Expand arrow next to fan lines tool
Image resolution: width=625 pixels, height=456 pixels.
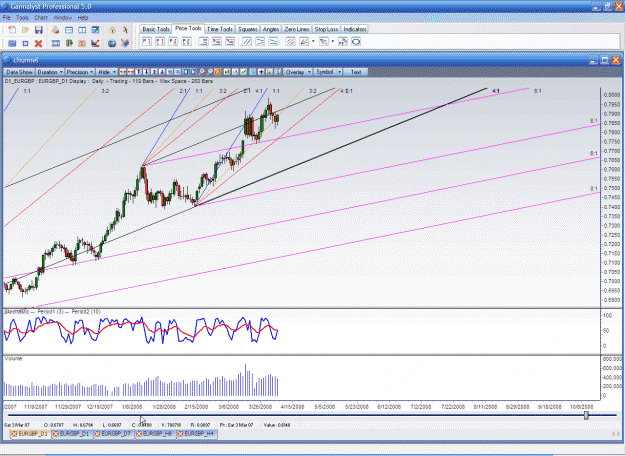click(x=313, y=41)
